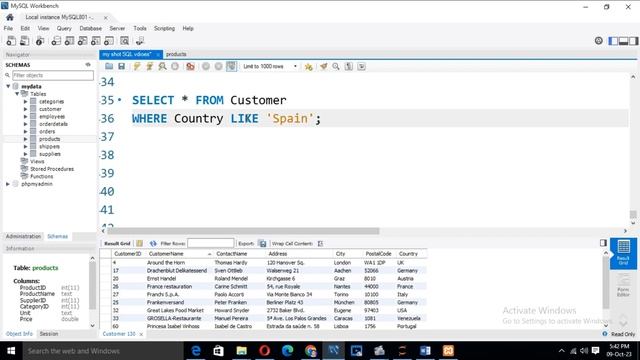The image size is (640, 360).
Task: Click the editor horizontal scrollbar thumb
Action: click(243, 231)
